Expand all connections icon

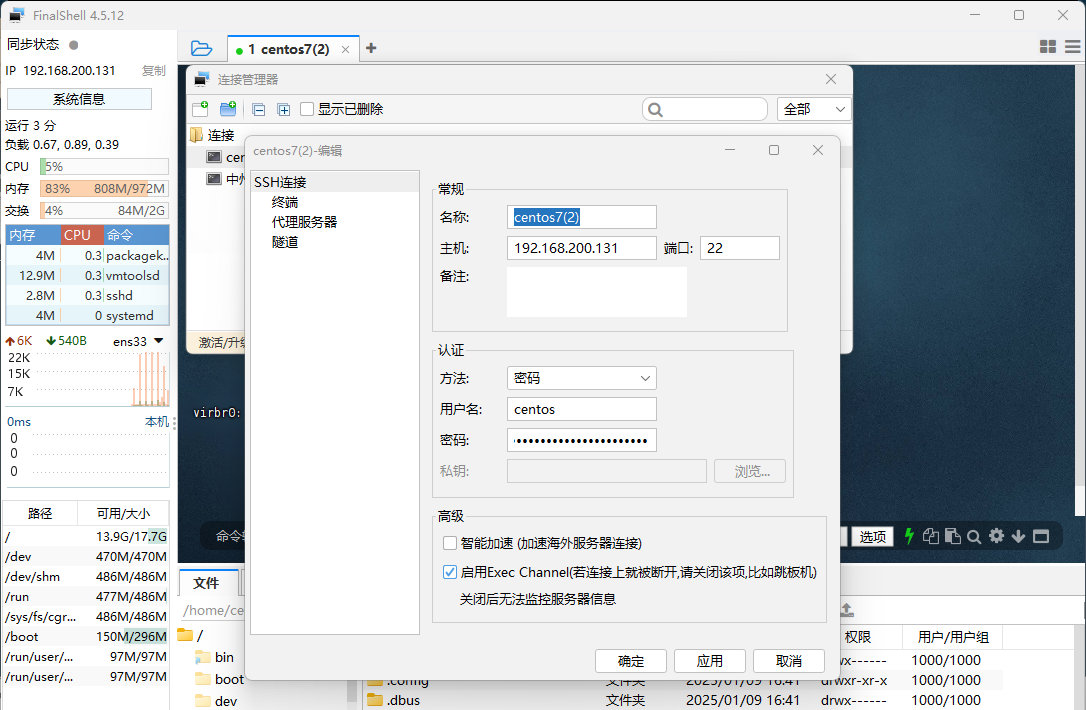[x=283, y=109]
